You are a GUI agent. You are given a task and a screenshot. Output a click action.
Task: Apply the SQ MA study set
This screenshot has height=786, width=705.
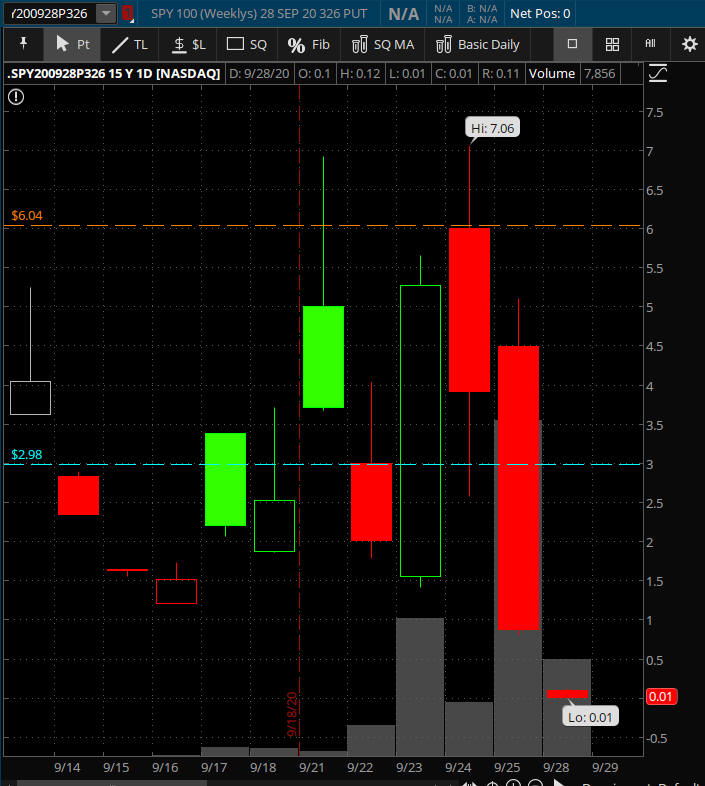pyautogui.click(x=383, y=44)
